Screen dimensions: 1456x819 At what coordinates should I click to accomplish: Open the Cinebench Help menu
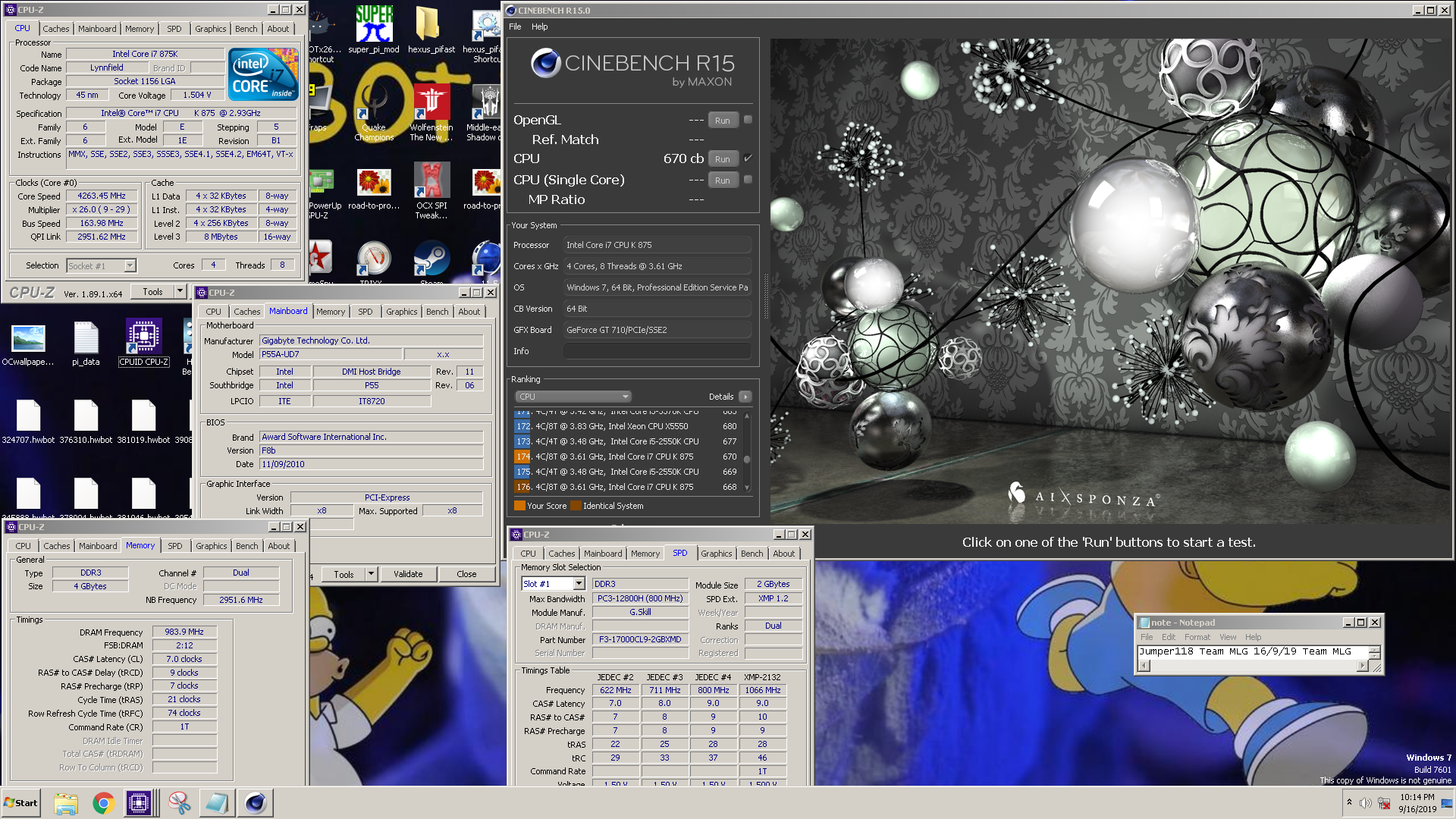point(539,27)
